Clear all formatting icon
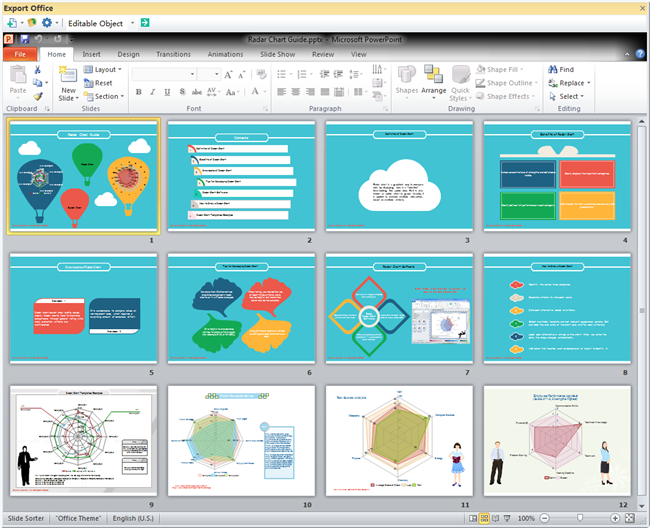This screenshot has height=528, width=650. click(x=261, y=74)
